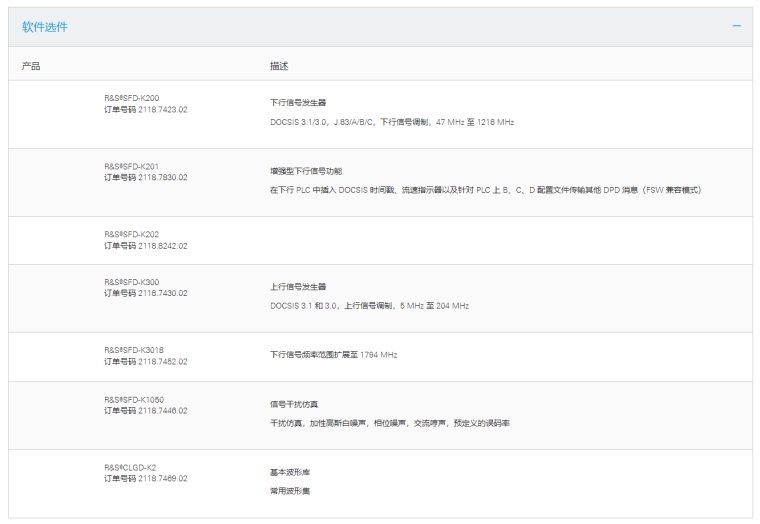
Task: Select the R&S®SFD-K1050 product name
Action: tap(133, 399)
